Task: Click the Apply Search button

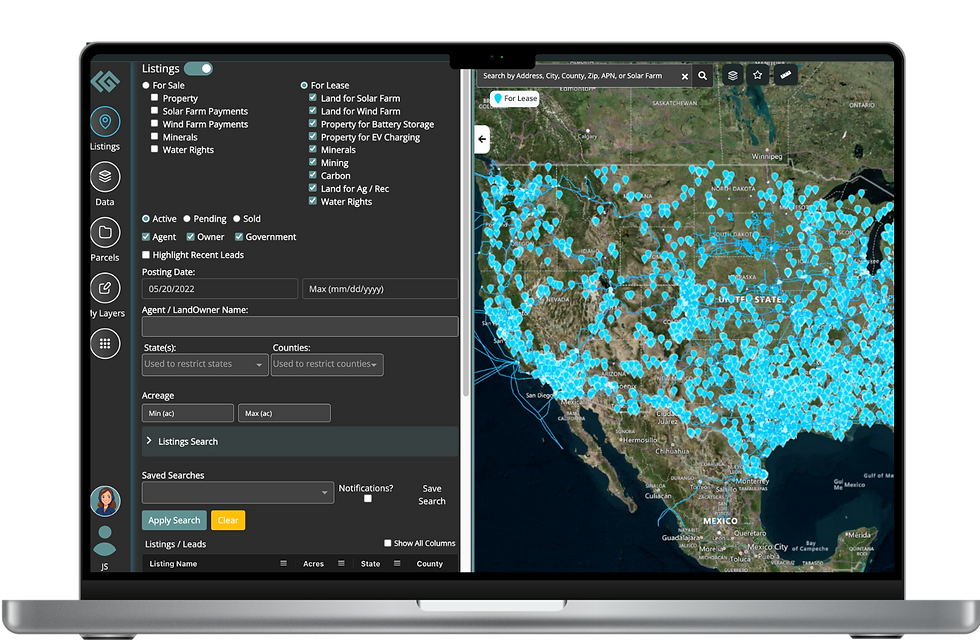Action: (x=173, y=520)
